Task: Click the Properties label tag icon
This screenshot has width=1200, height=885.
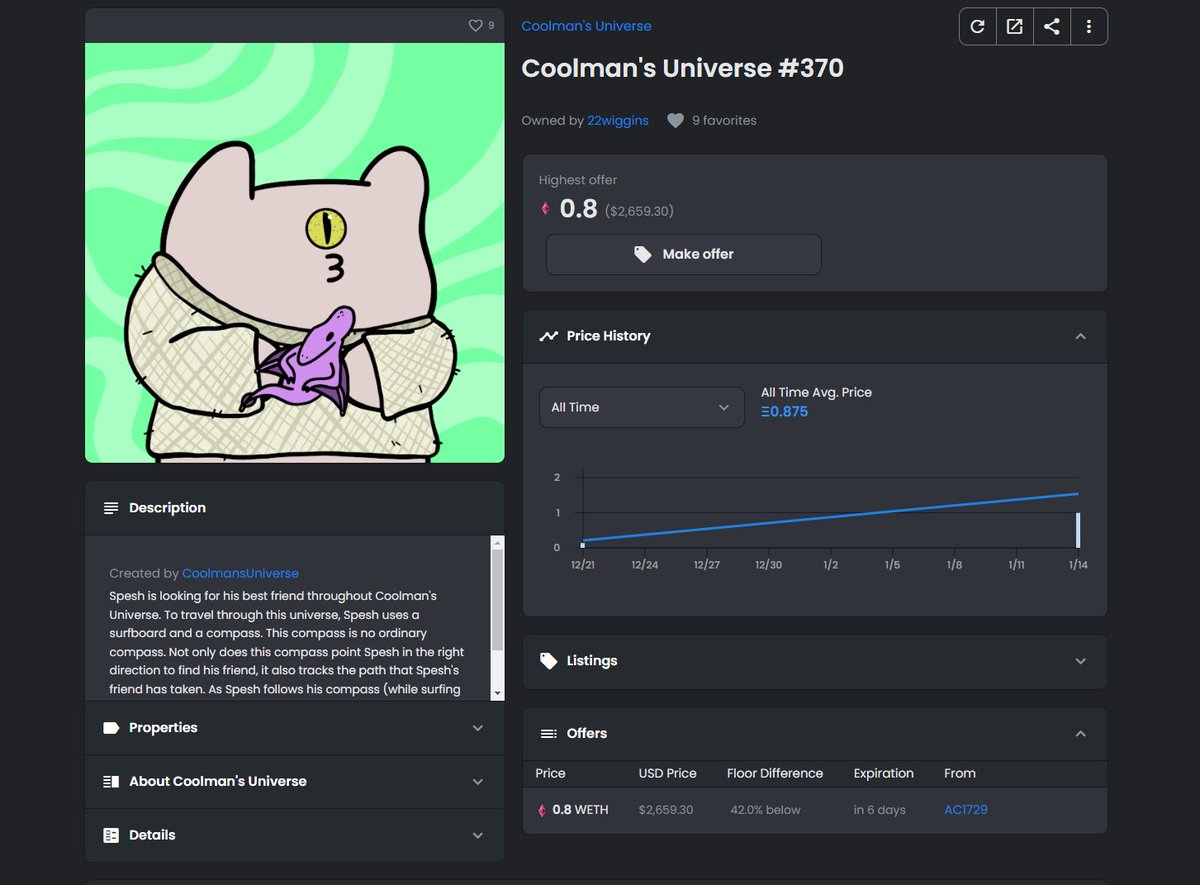Action: click(x=111, y=728)
